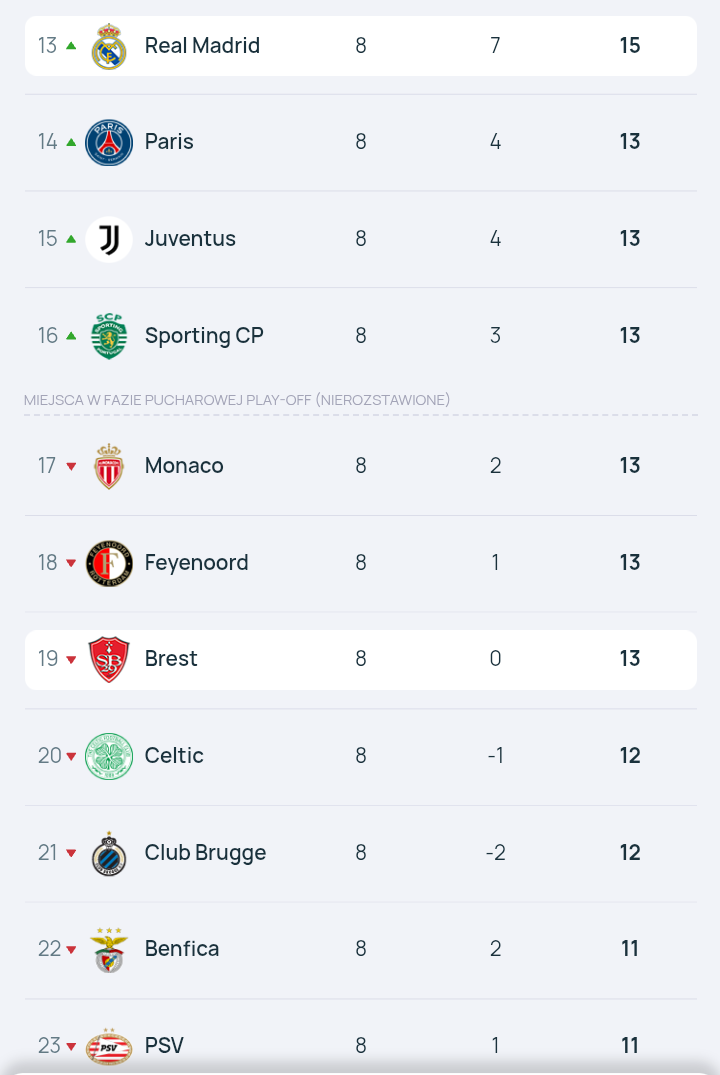
Task: Click the green up arrow beside rank 14
Action: (71, 142)
